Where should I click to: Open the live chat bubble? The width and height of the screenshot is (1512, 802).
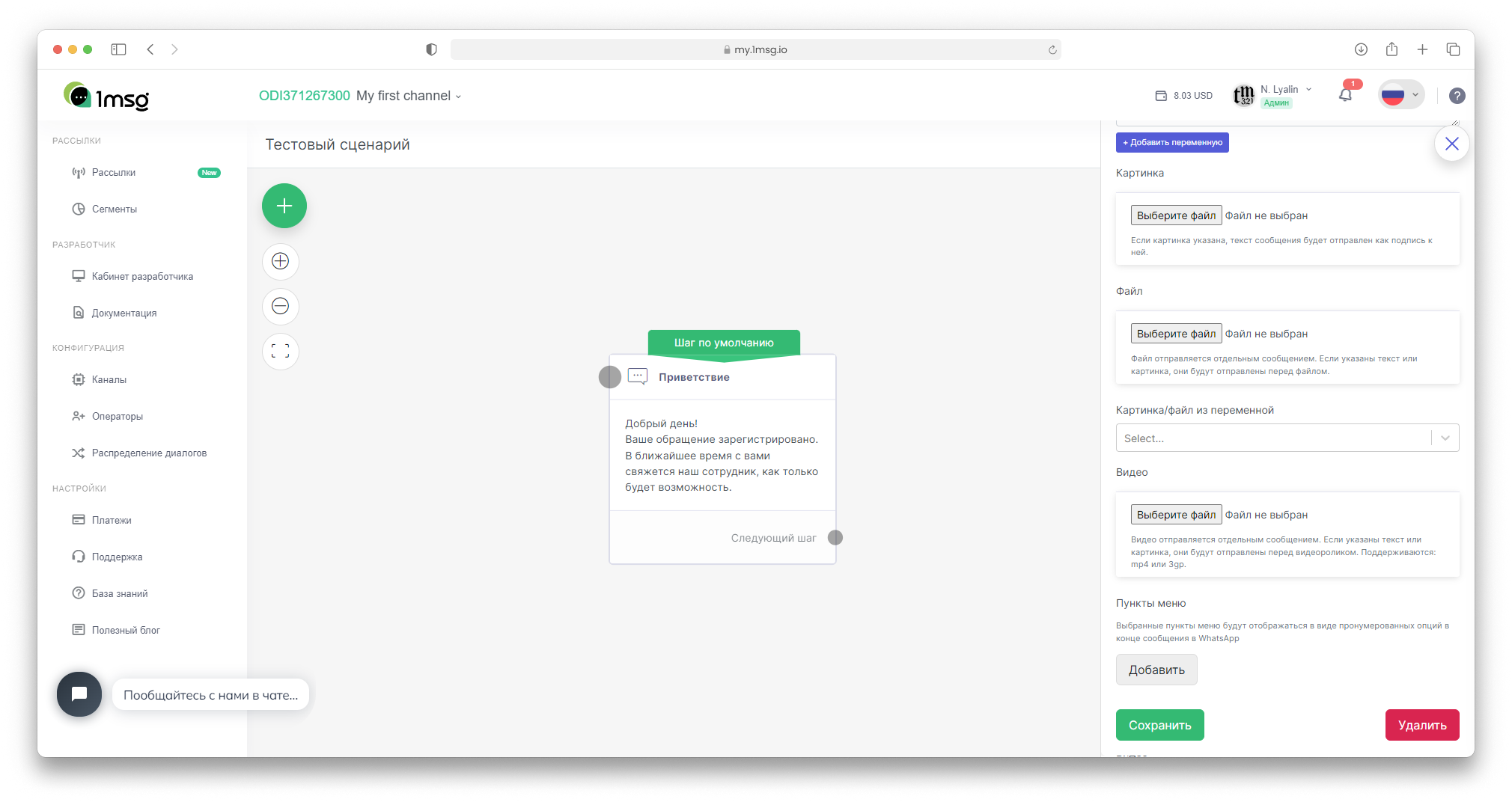pyautogui.click(x=79, y=694)
